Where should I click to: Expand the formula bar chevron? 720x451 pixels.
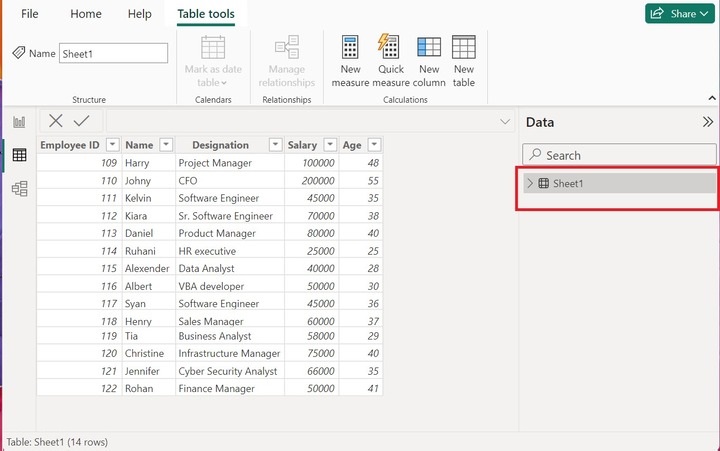point(505,122)
